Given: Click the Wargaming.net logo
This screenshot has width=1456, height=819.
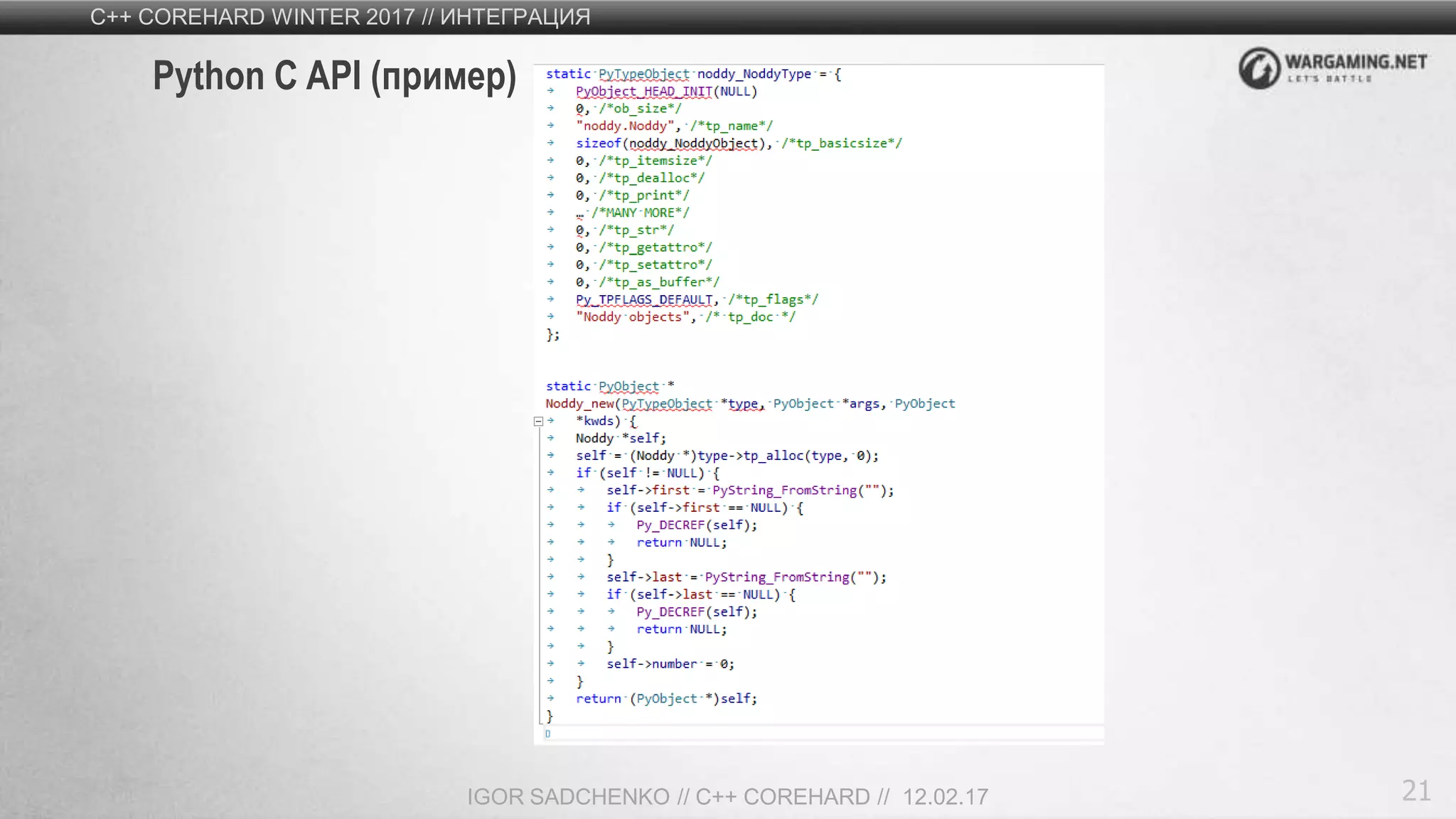Looking at the screenshot, I should pyautogui.click(x=1333, y=68).
